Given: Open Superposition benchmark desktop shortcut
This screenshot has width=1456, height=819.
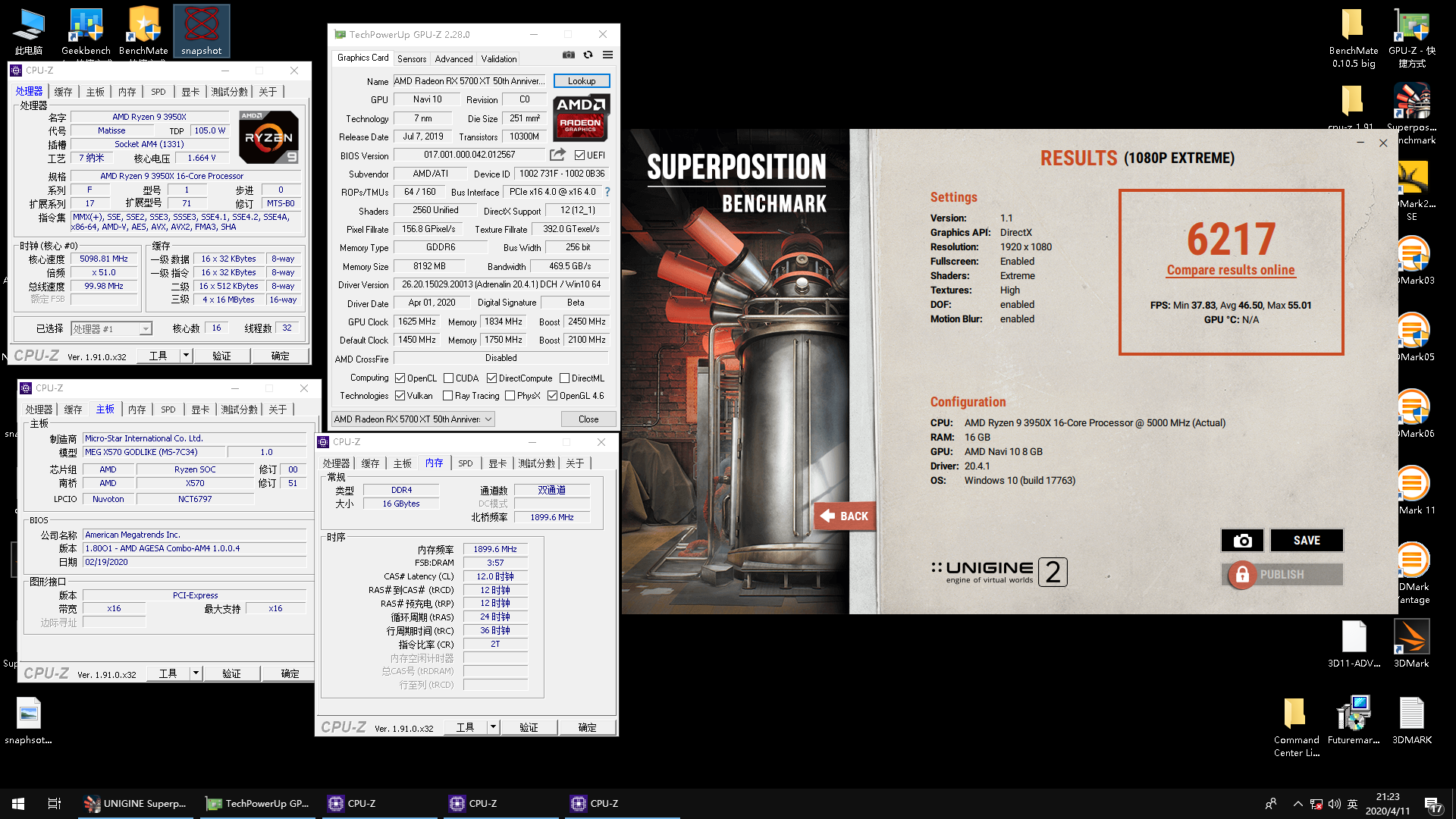Looking at the screenshot, I should tap(1411, 114).
